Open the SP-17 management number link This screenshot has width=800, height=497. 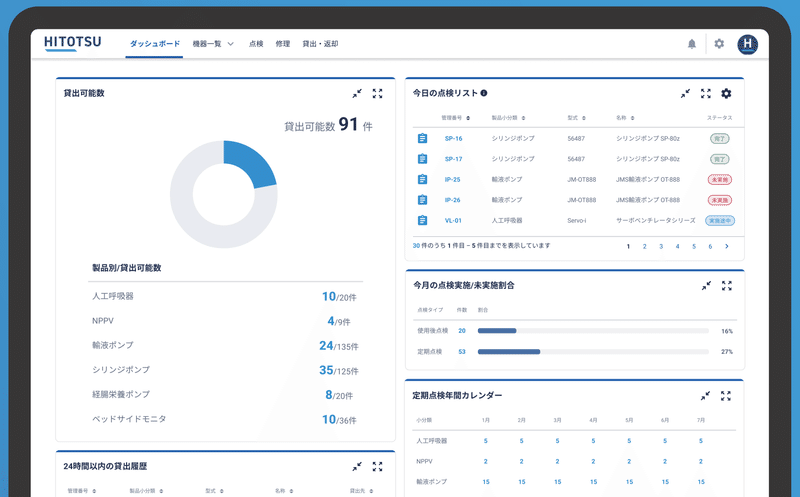453,159
